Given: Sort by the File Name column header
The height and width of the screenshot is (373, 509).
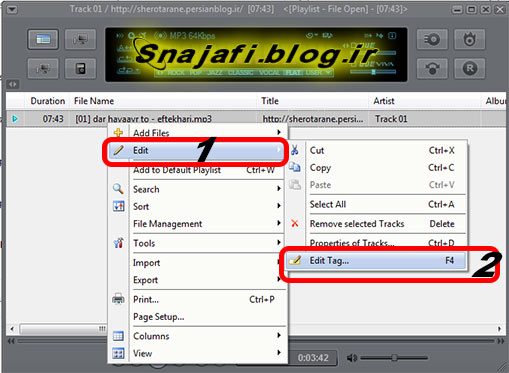Looking at the screenshot, I should point(163,101).
